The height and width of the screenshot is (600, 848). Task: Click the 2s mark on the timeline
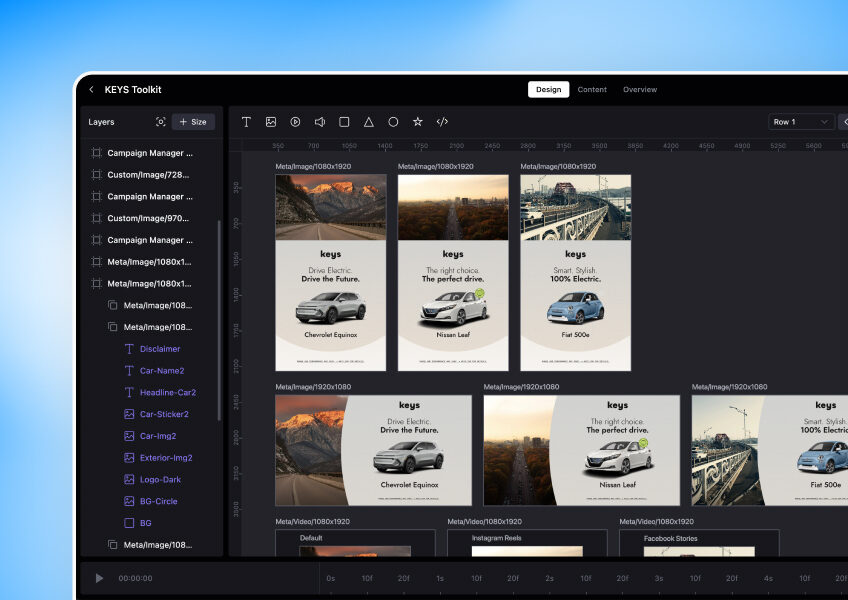click(549, 578)
